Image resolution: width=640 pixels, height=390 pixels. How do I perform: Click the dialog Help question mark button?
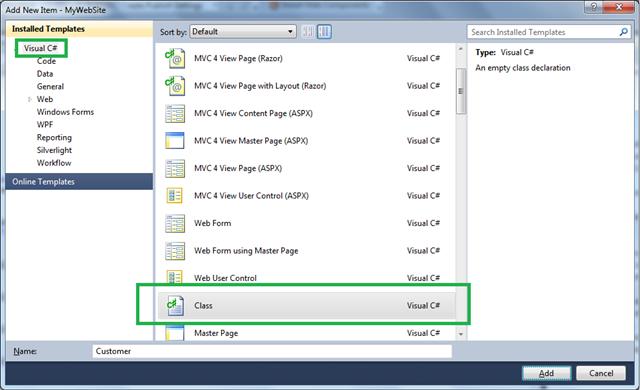[593, 7]
